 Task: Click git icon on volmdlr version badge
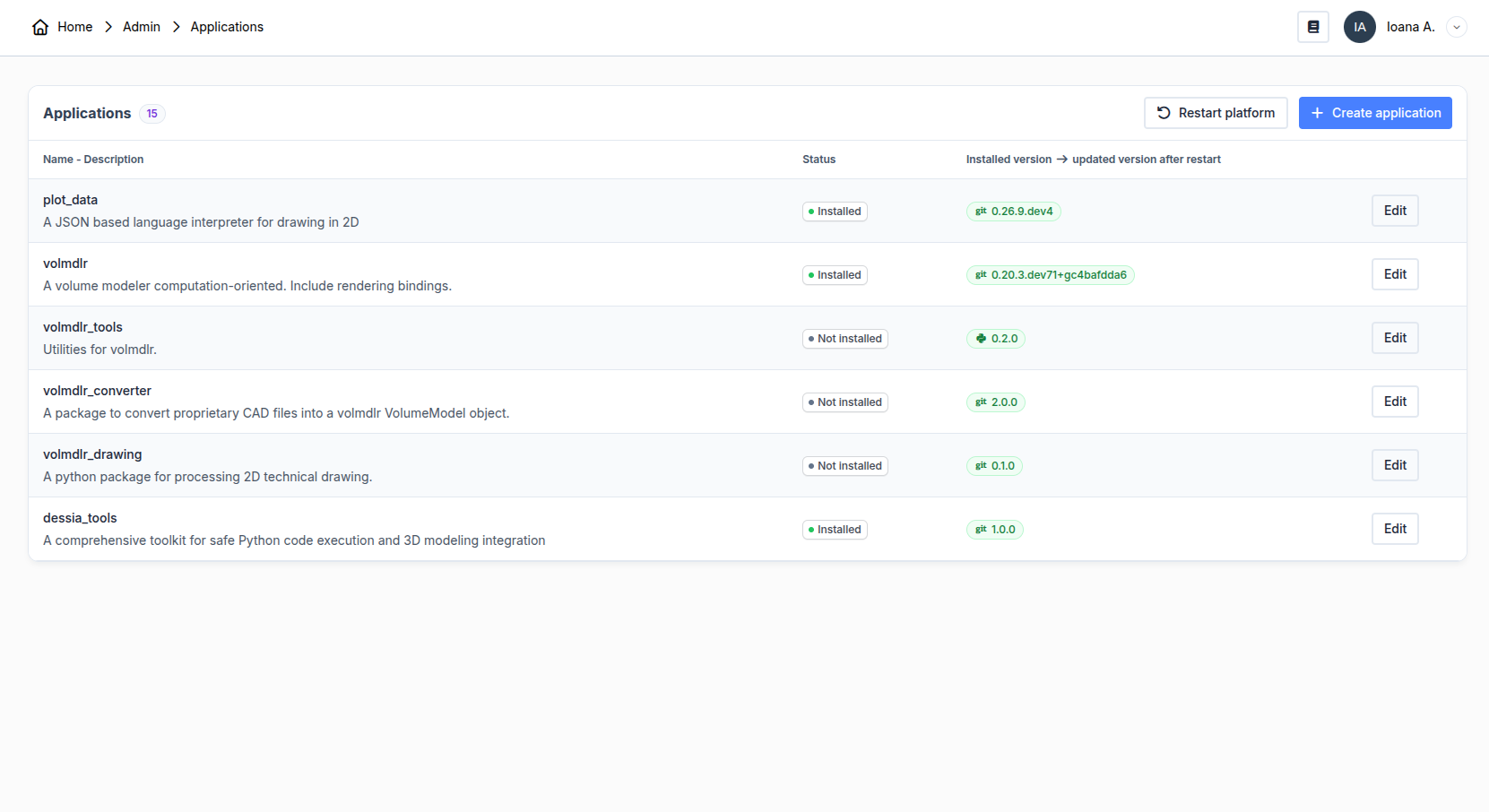click(x=981, y=275)
